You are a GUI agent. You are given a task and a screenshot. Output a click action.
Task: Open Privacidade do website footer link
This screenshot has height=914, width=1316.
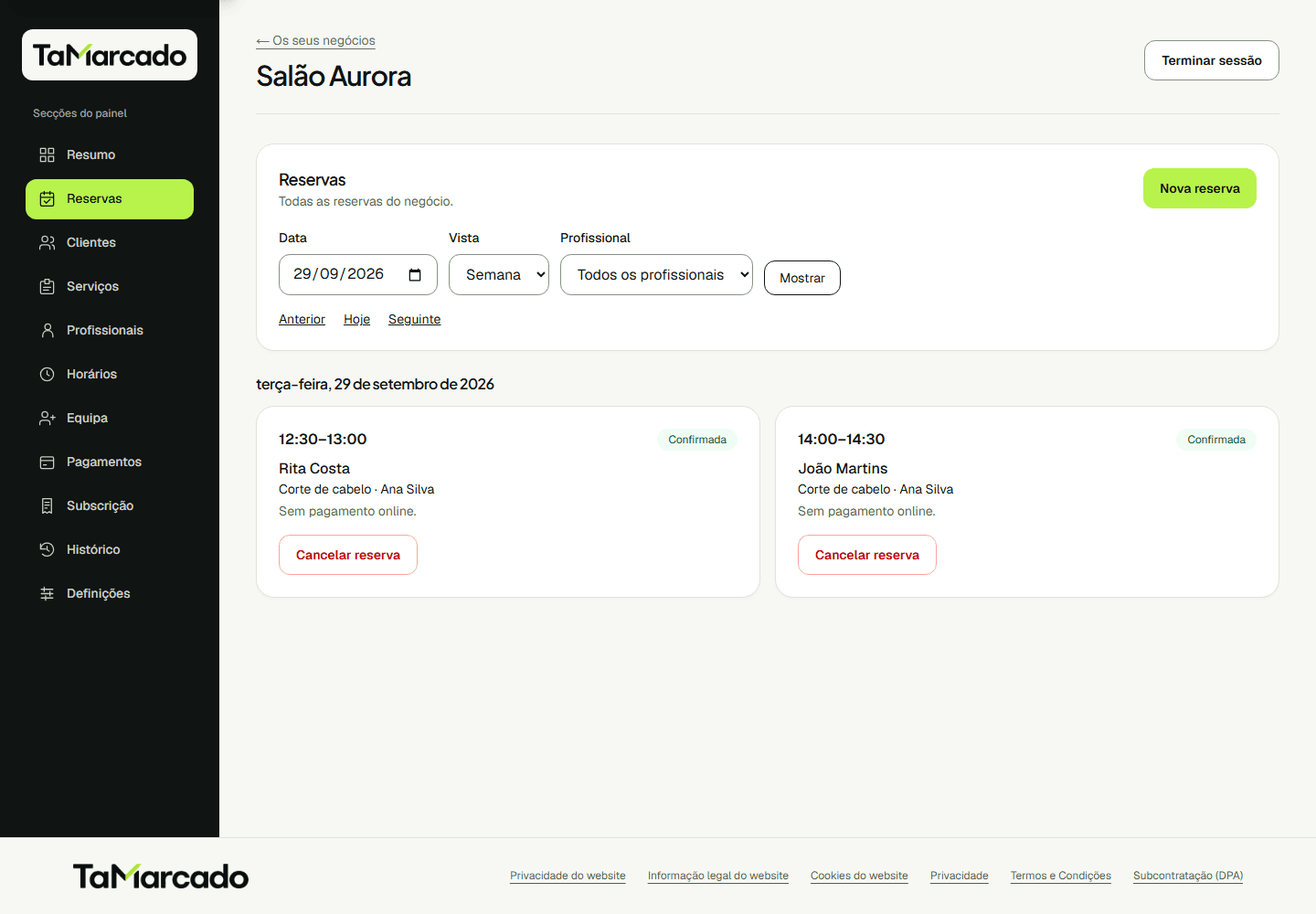(x=568, y=876)
